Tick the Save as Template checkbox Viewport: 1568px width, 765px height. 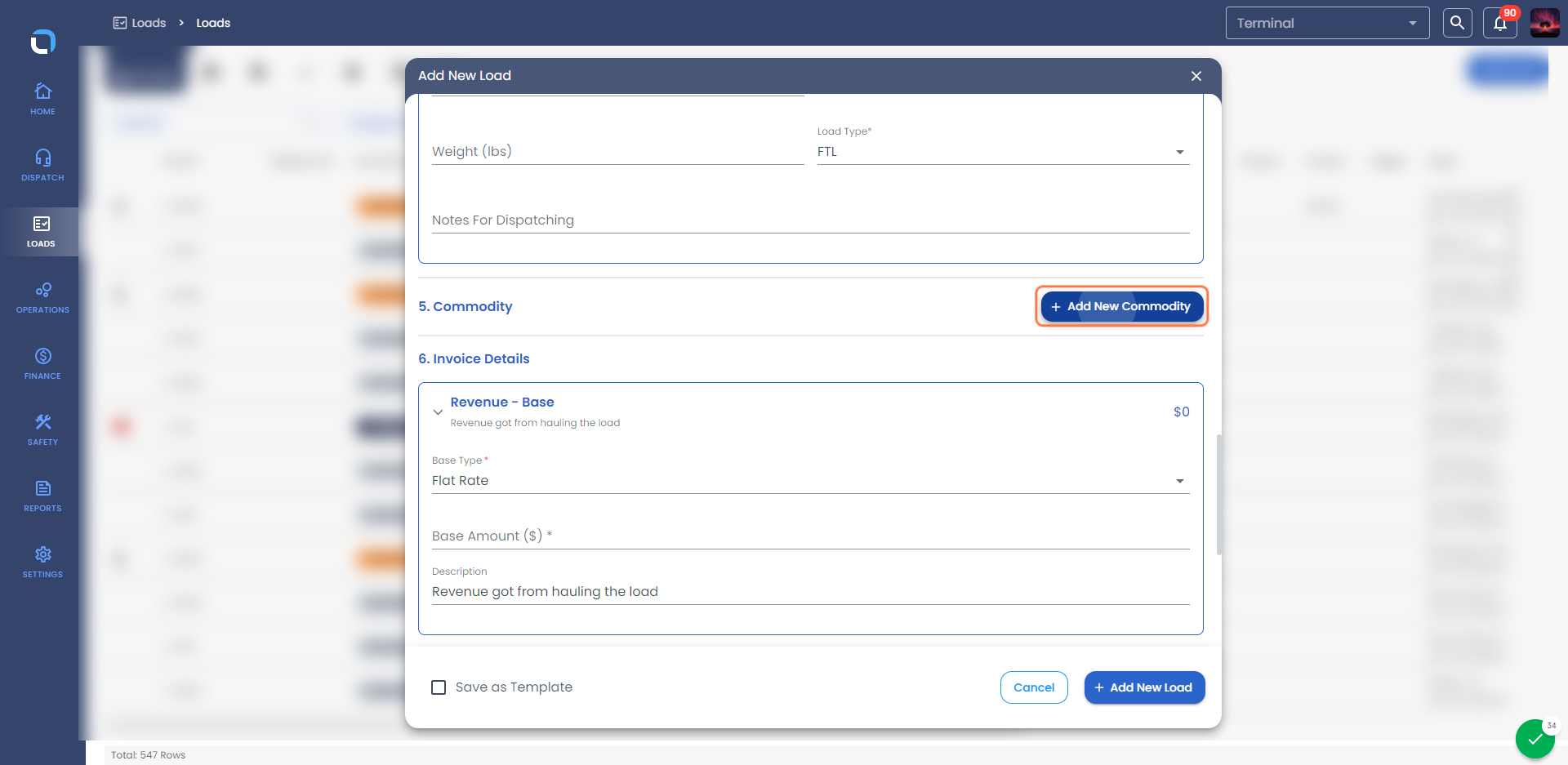pos(439,687)
